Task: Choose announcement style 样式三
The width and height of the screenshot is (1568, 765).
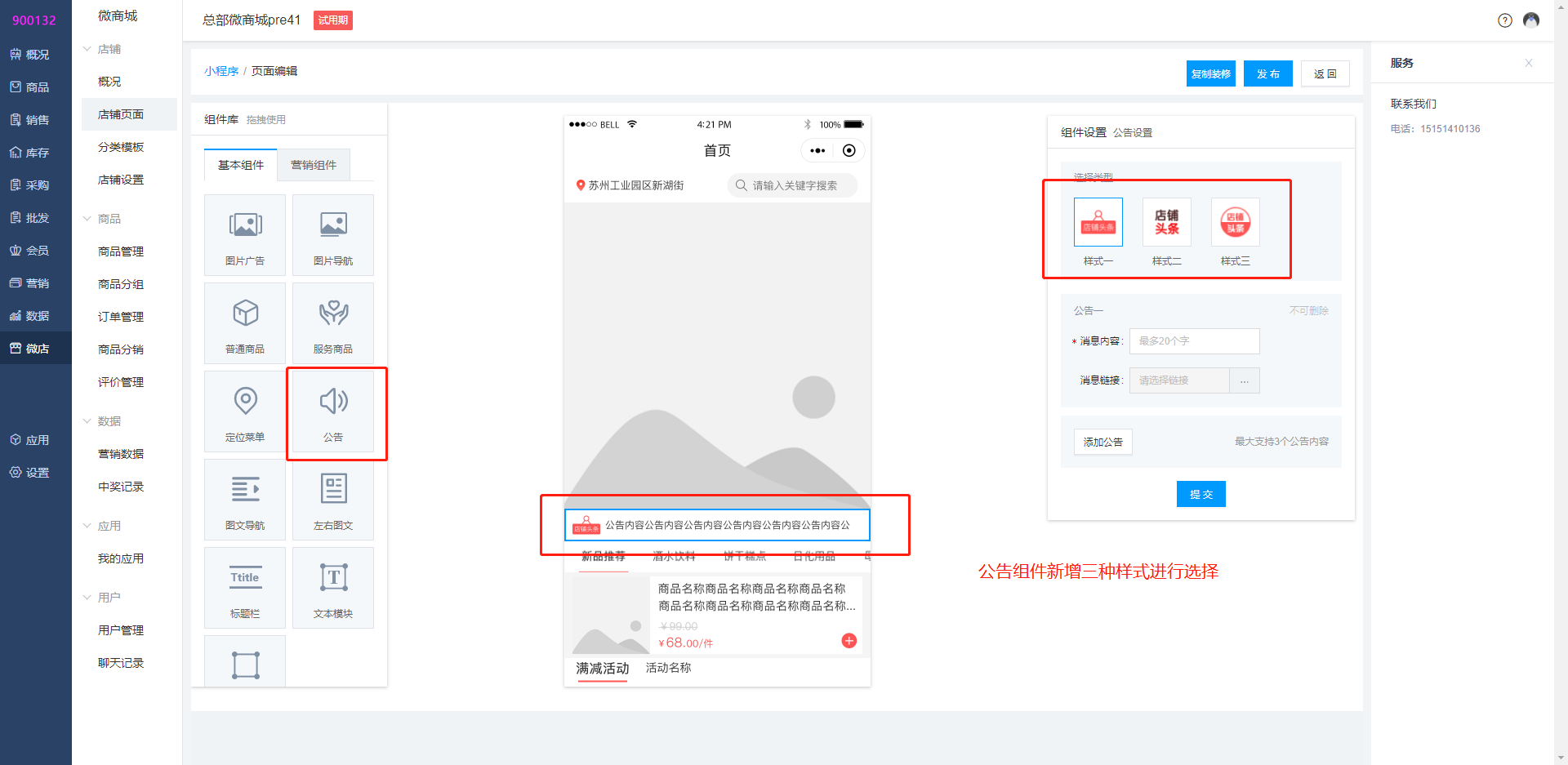Action: pyautogui.click(x=1235, y=222)
